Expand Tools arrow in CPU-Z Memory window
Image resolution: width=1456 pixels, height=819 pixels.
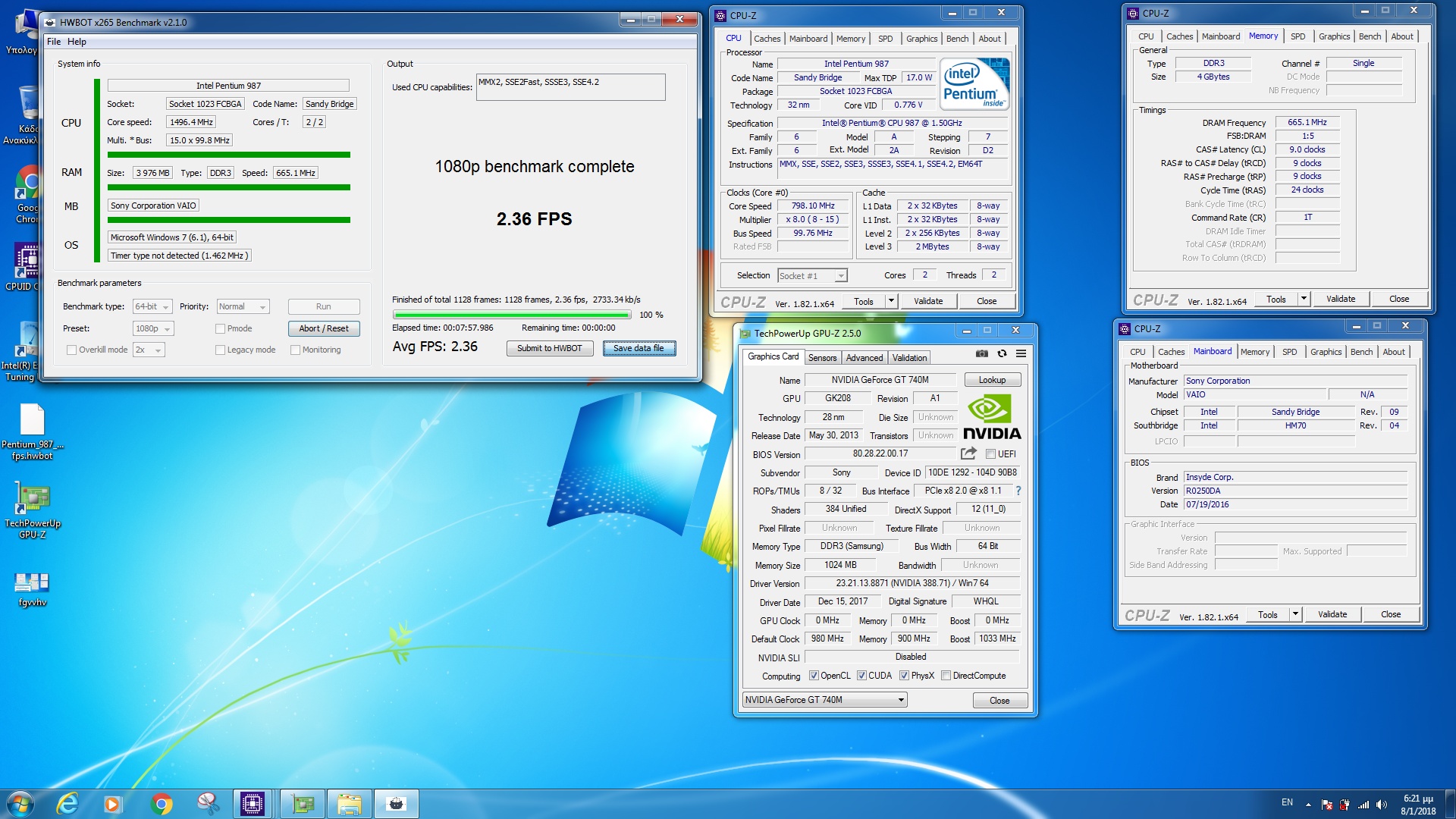[x=1304, y=299]
